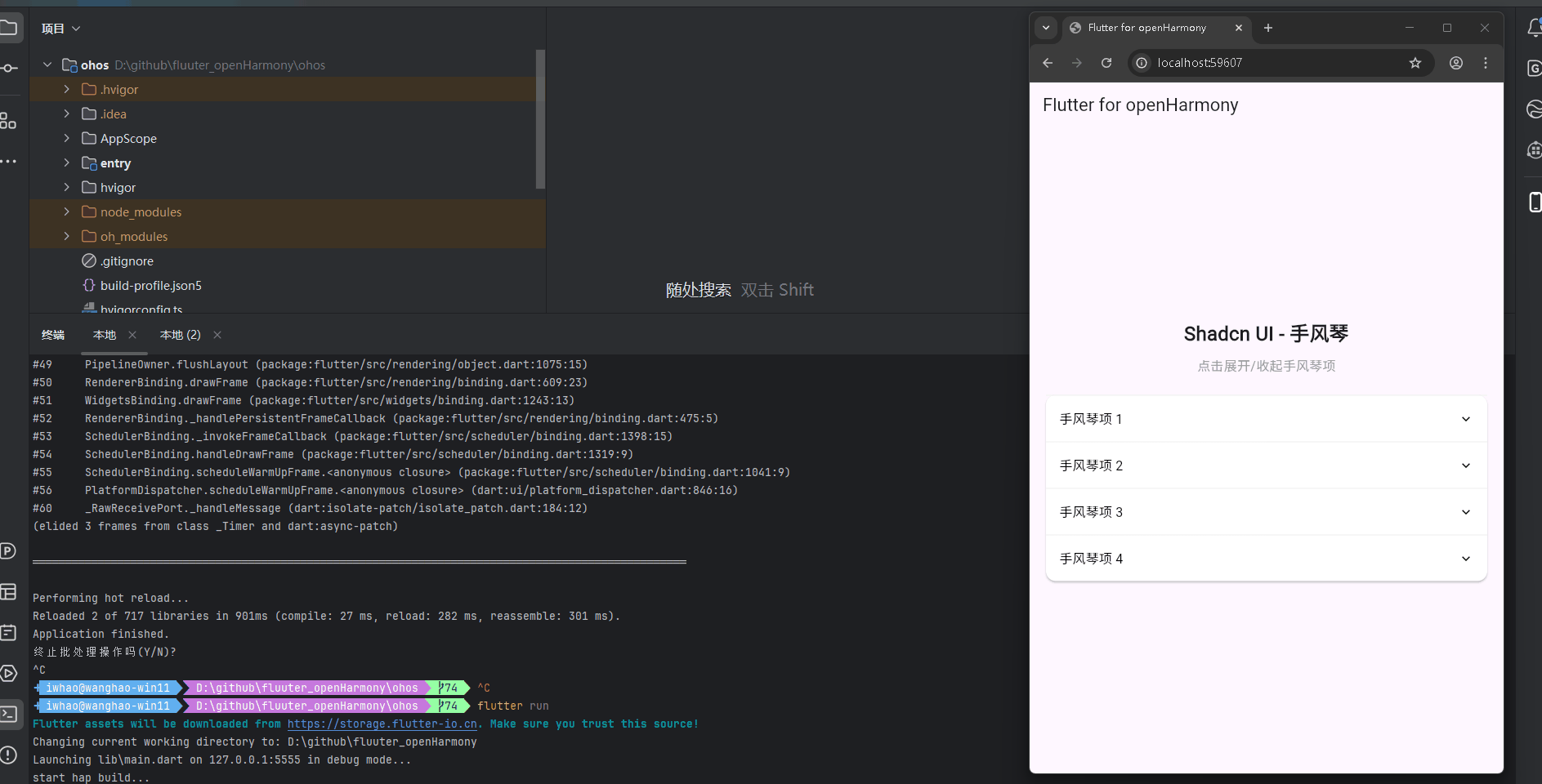Expand the .hvigor folder
This screenshot has height=784, width=1542.
(x=67, y=89)
